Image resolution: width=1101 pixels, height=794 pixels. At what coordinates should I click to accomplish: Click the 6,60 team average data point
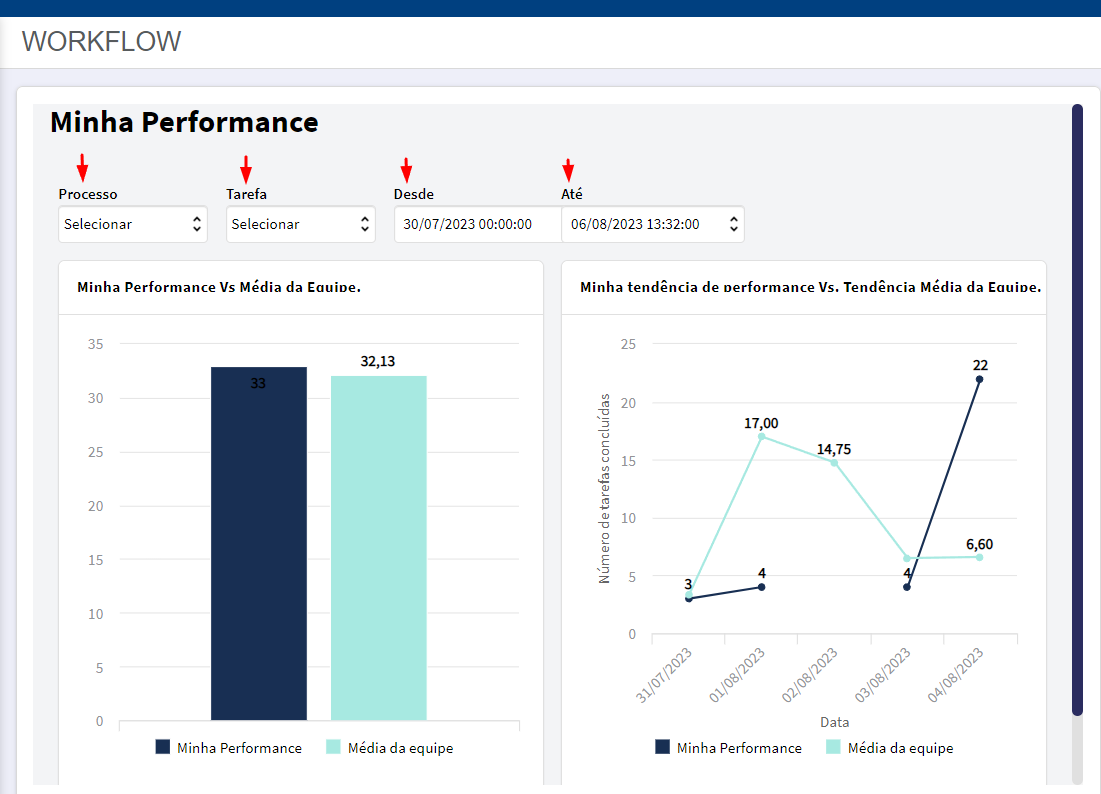pos(980,557)
